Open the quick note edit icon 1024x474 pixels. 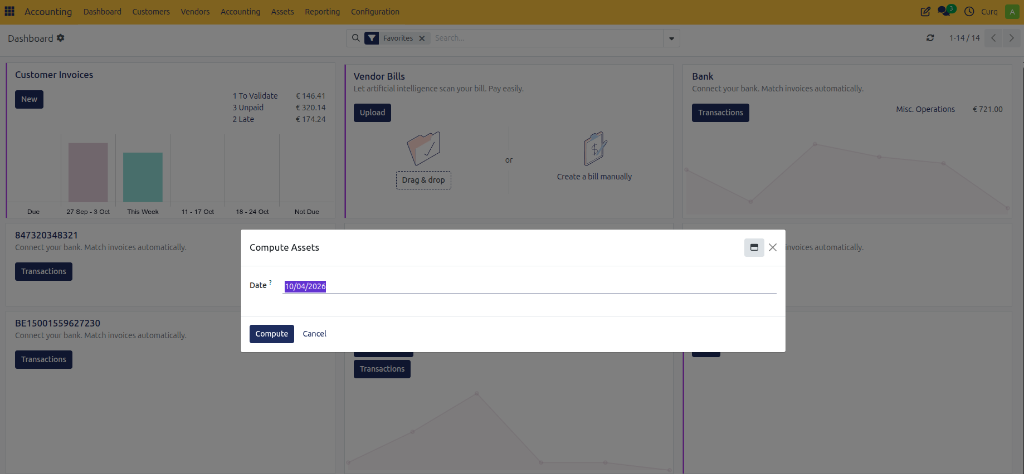coord(925,12)
